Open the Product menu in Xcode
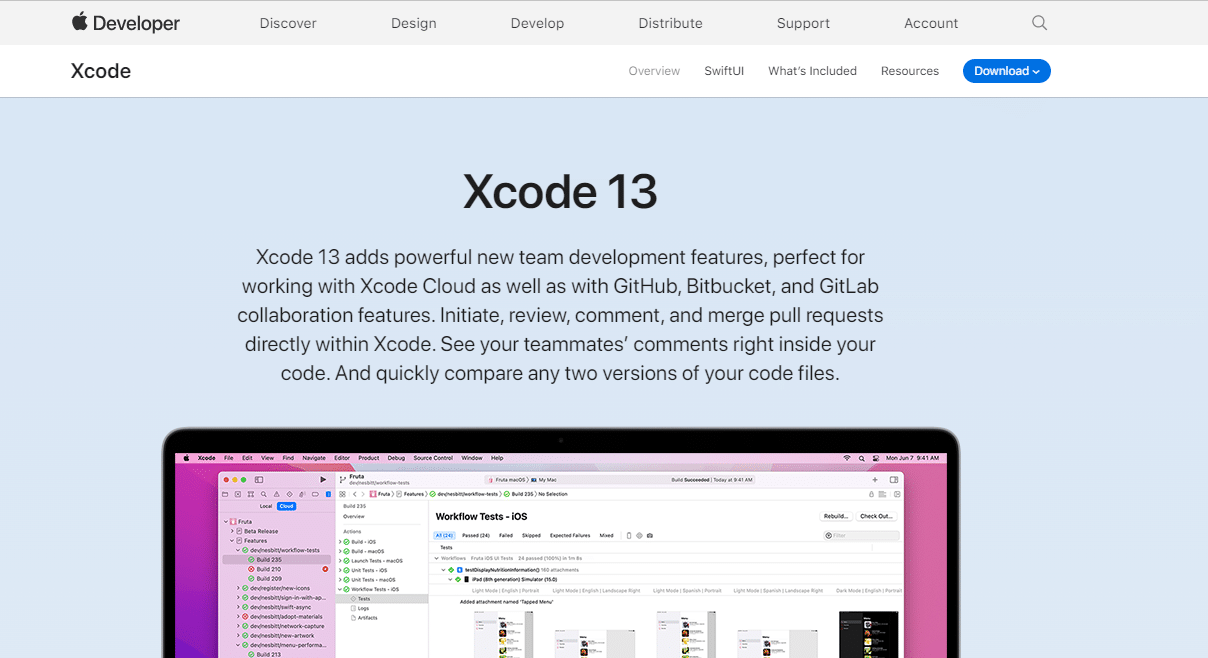The width and height of the screenshot is (1208, 658). pos(369,458)
